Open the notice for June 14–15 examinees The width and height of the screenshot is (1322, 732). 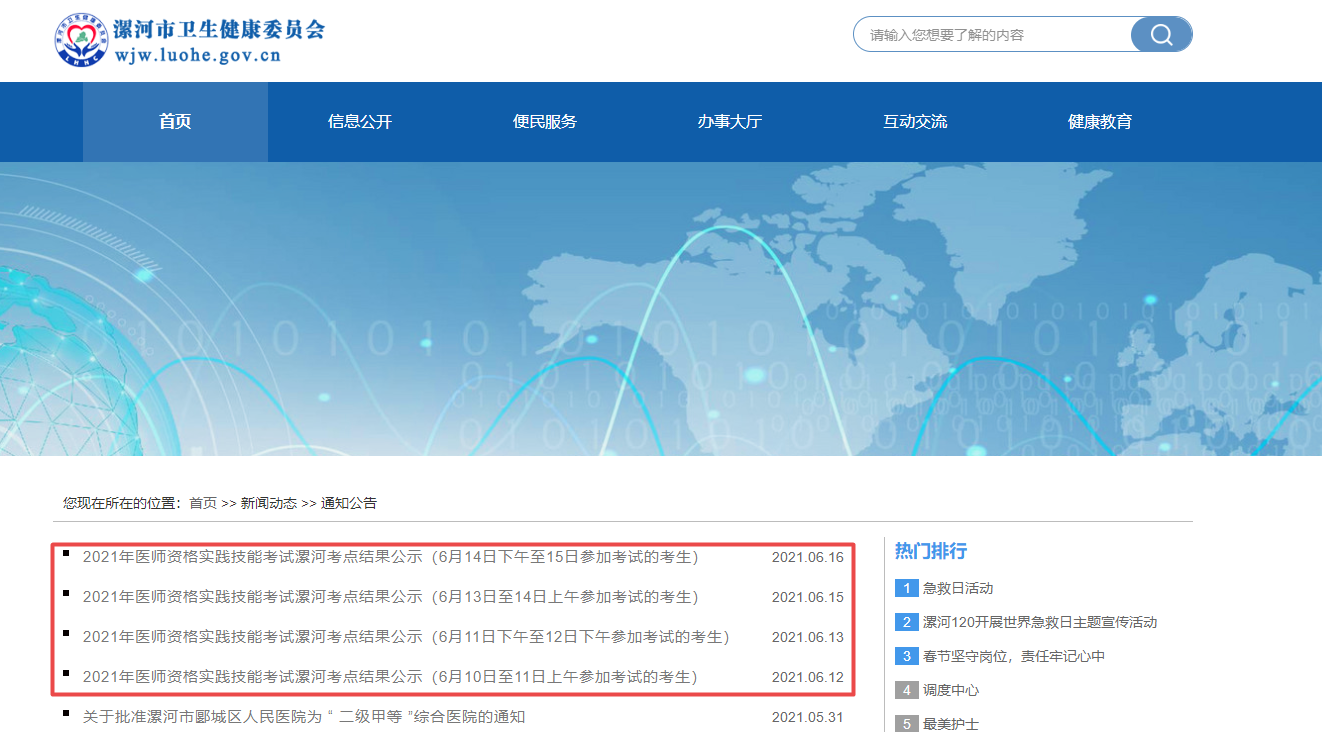[x=390, y=557]
